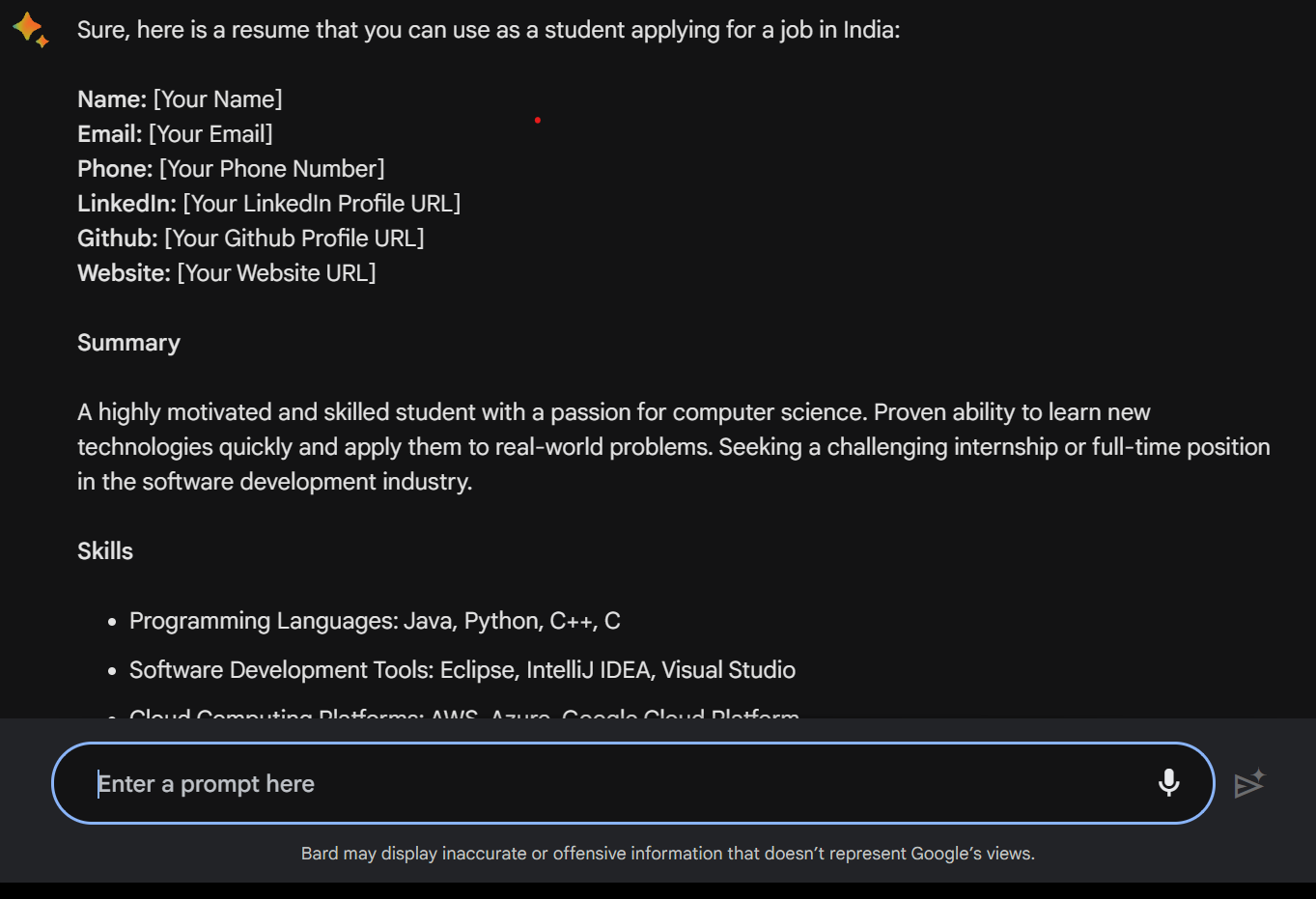Click the Cloud Computing Platforms bullet line
Viewport: 1316px width, 899px height.
463,714
